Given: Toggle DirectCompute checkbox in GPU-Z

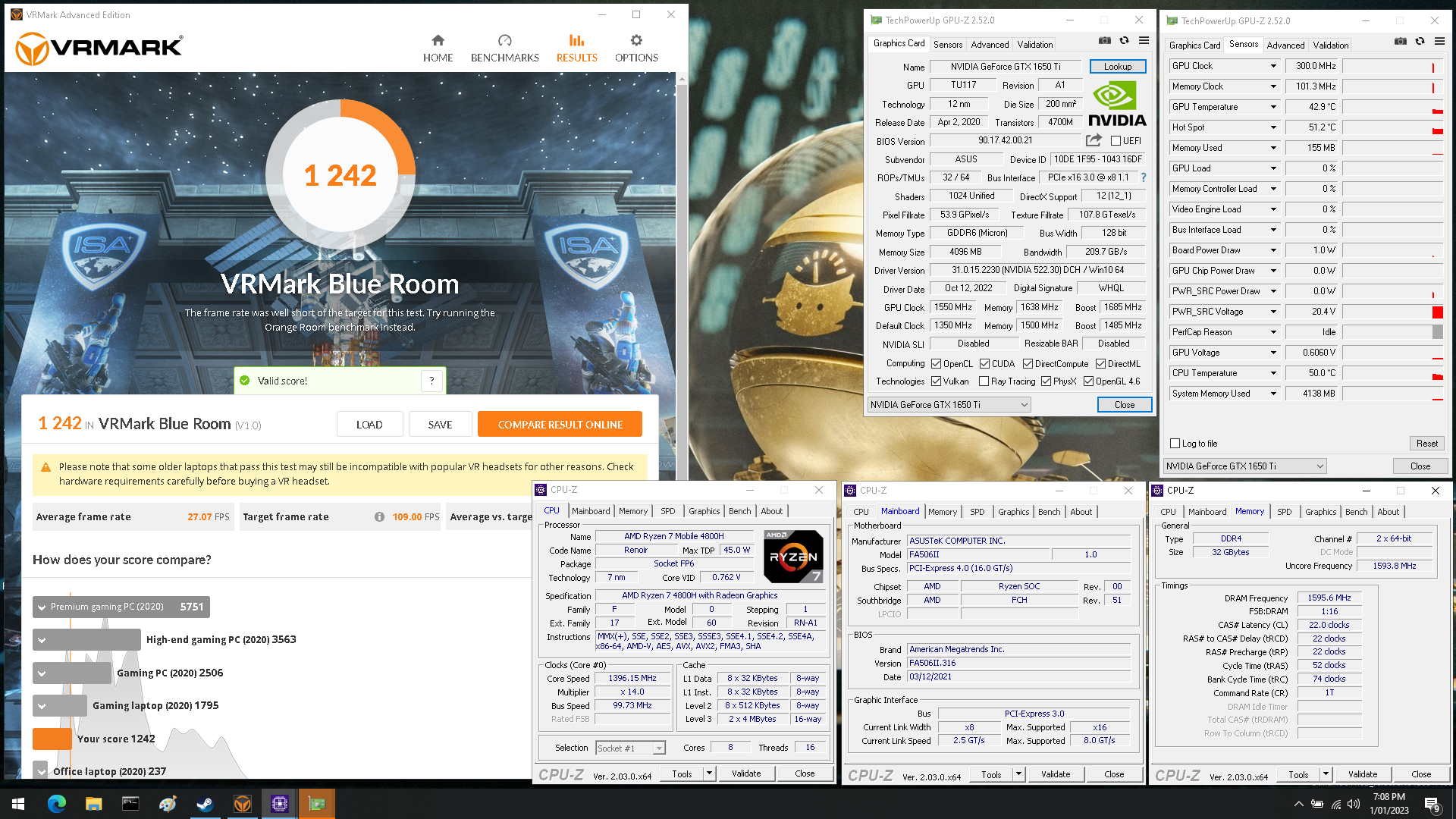Looking at the screenshot, I should [x=1028, y=364].
